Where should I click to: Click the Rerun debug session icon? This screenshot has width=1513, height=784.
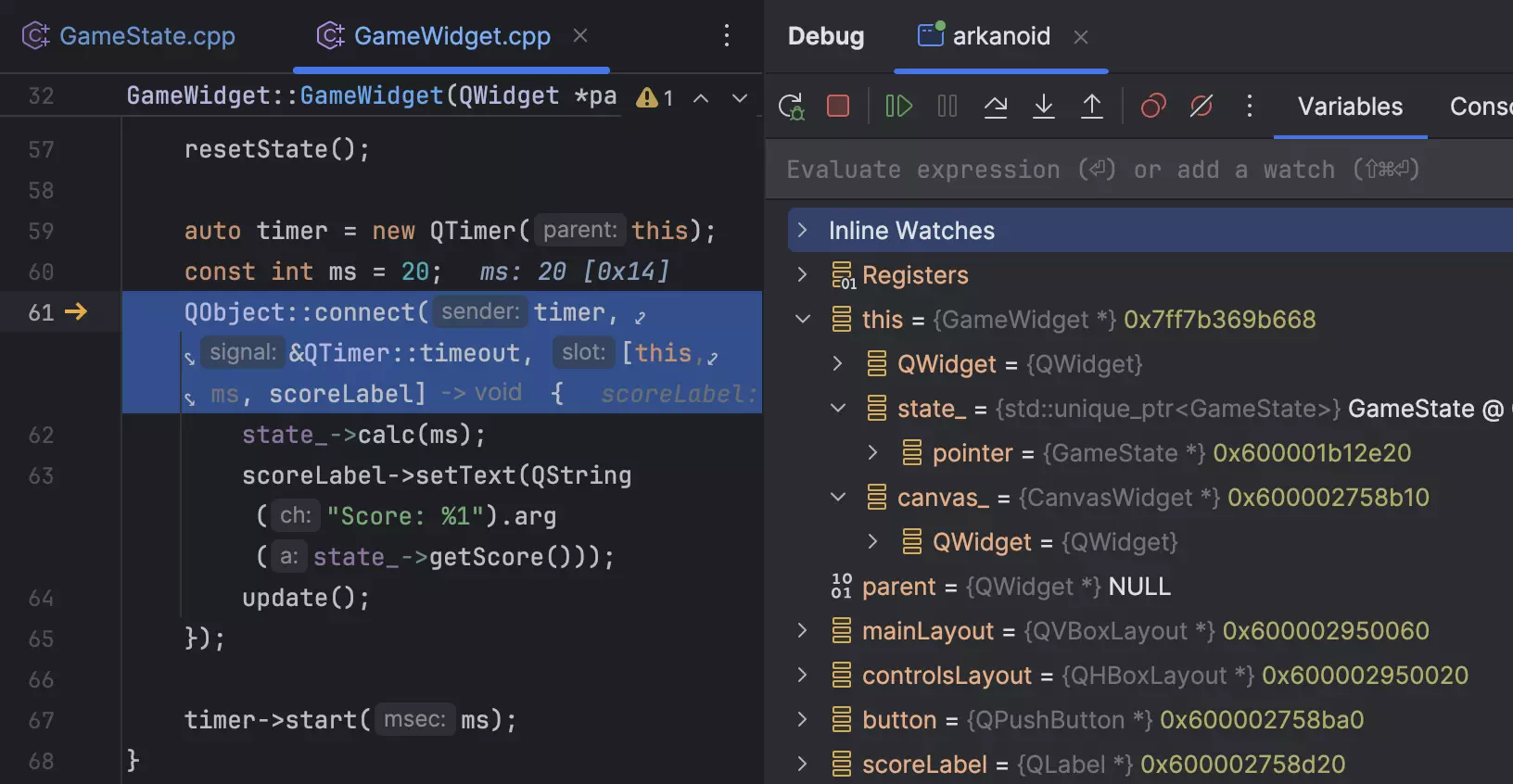tap(791, 107)
